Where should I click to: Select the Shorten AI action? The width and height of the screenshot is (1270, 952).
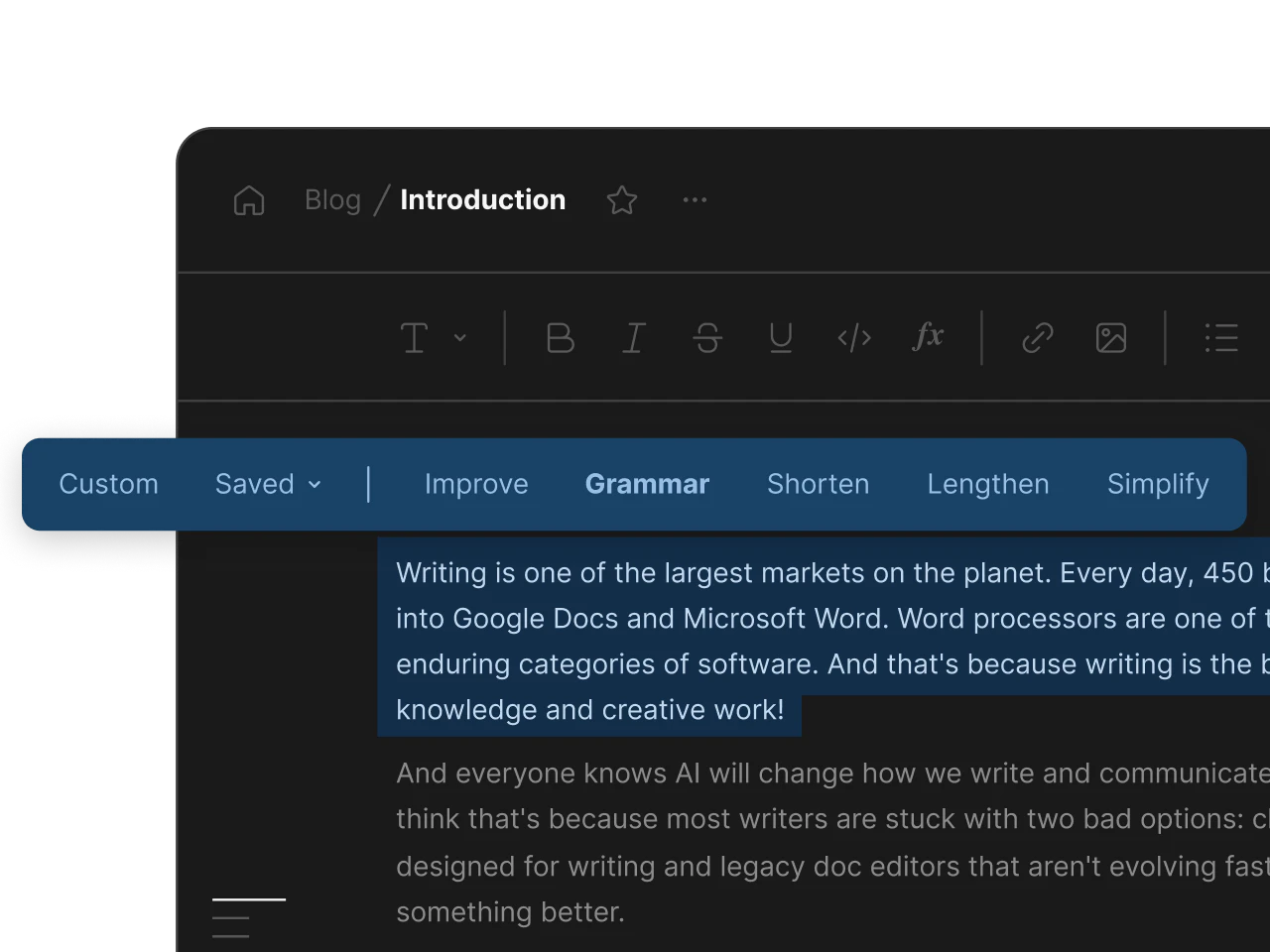pyautogui.click(x=818, y=484)
